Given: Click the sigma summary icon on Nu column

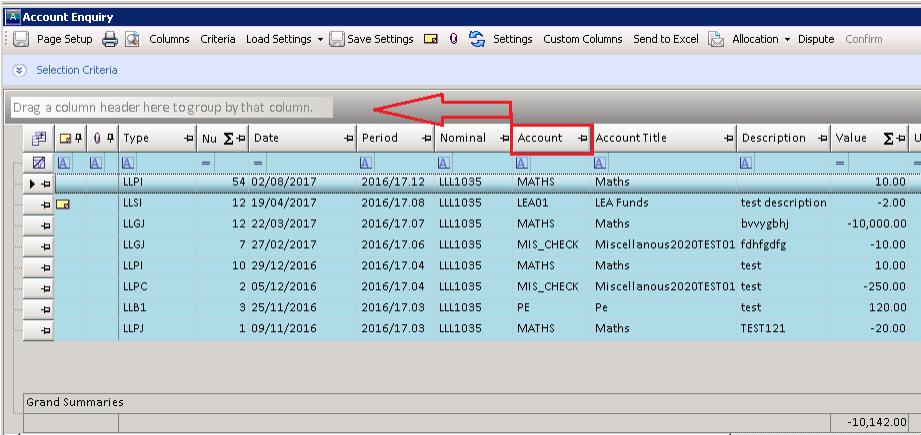Looking at the screenshot, I should pos(228,139).
